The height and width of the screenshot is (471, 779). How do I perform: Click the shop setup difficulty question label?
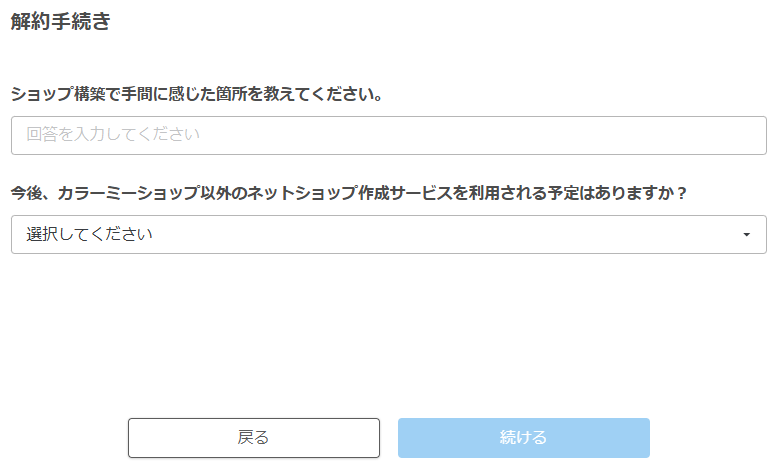point(197,95)
